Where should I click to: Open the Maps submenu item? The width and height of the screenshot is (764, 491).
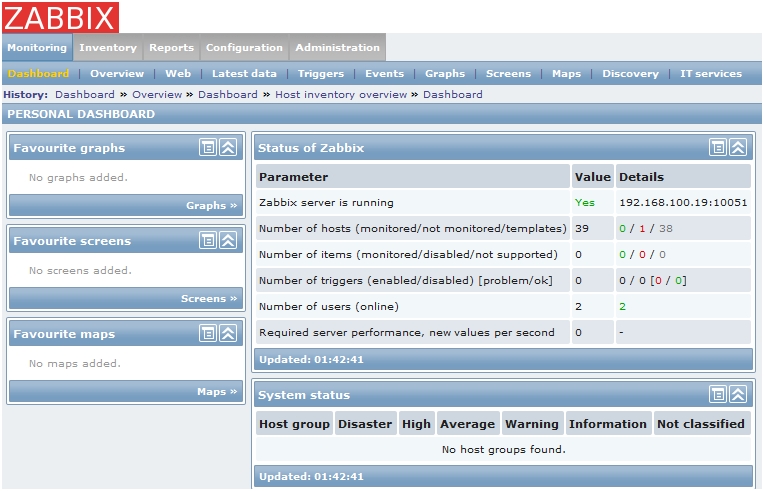click(x=566, y=74)
